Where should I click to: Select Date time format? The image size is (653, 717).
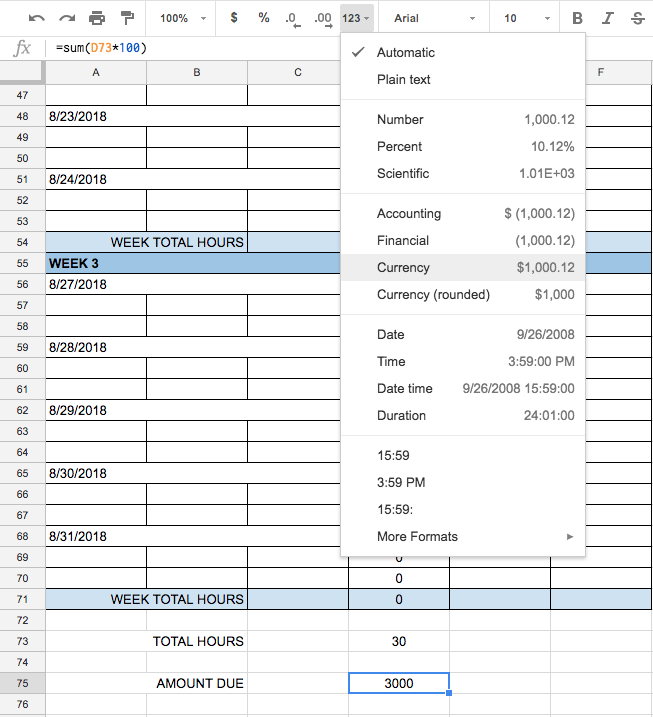pos(463,388)
